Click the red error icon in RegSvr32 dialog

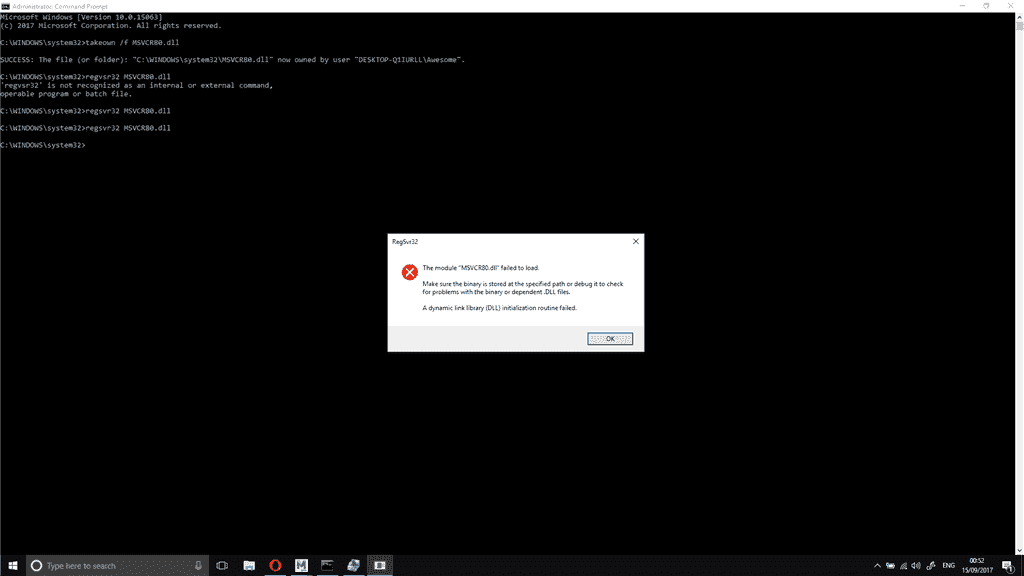tap(409, 272)
